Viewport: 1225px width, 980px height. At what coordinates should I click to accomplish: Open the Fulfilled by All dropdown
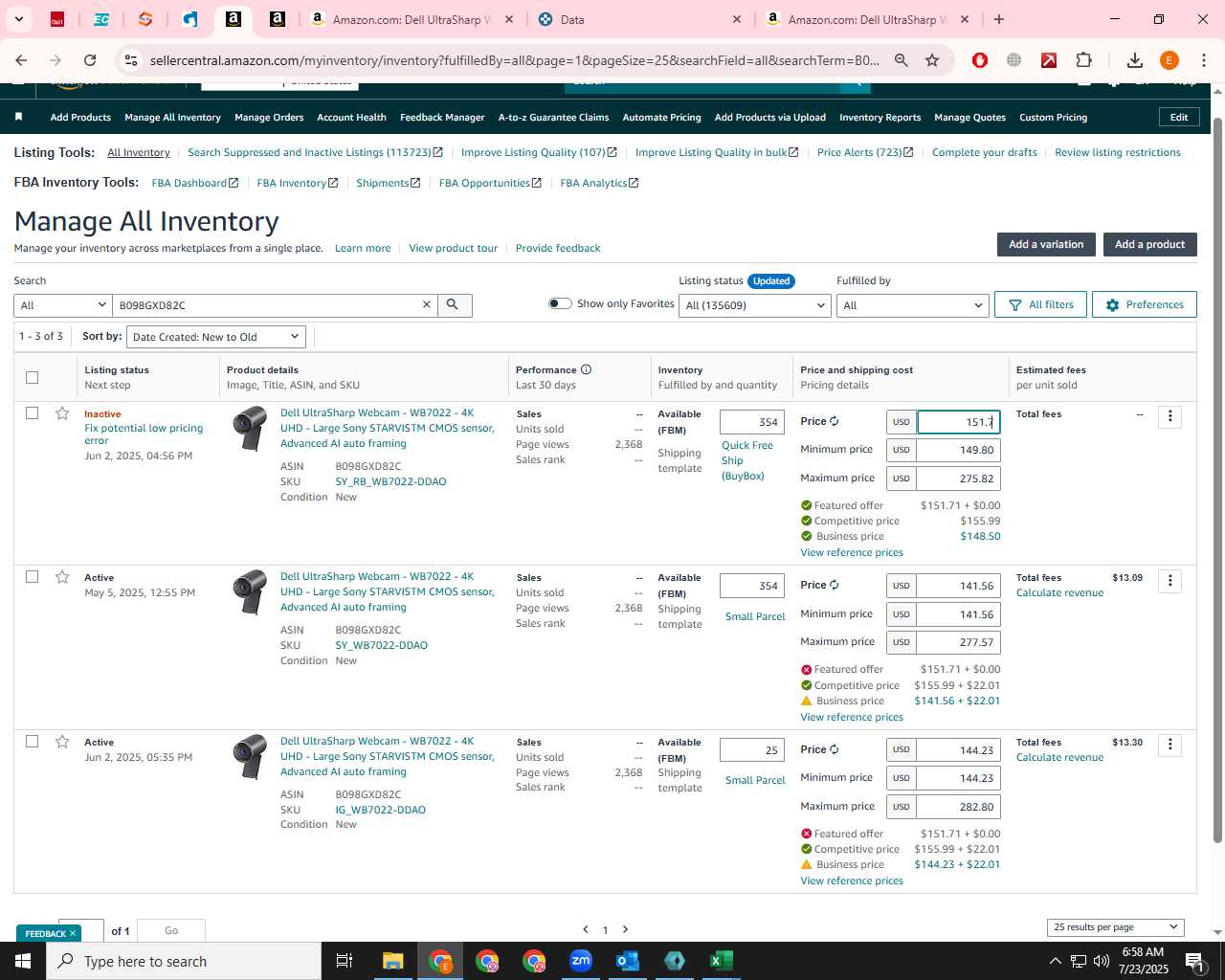(912, 305)
